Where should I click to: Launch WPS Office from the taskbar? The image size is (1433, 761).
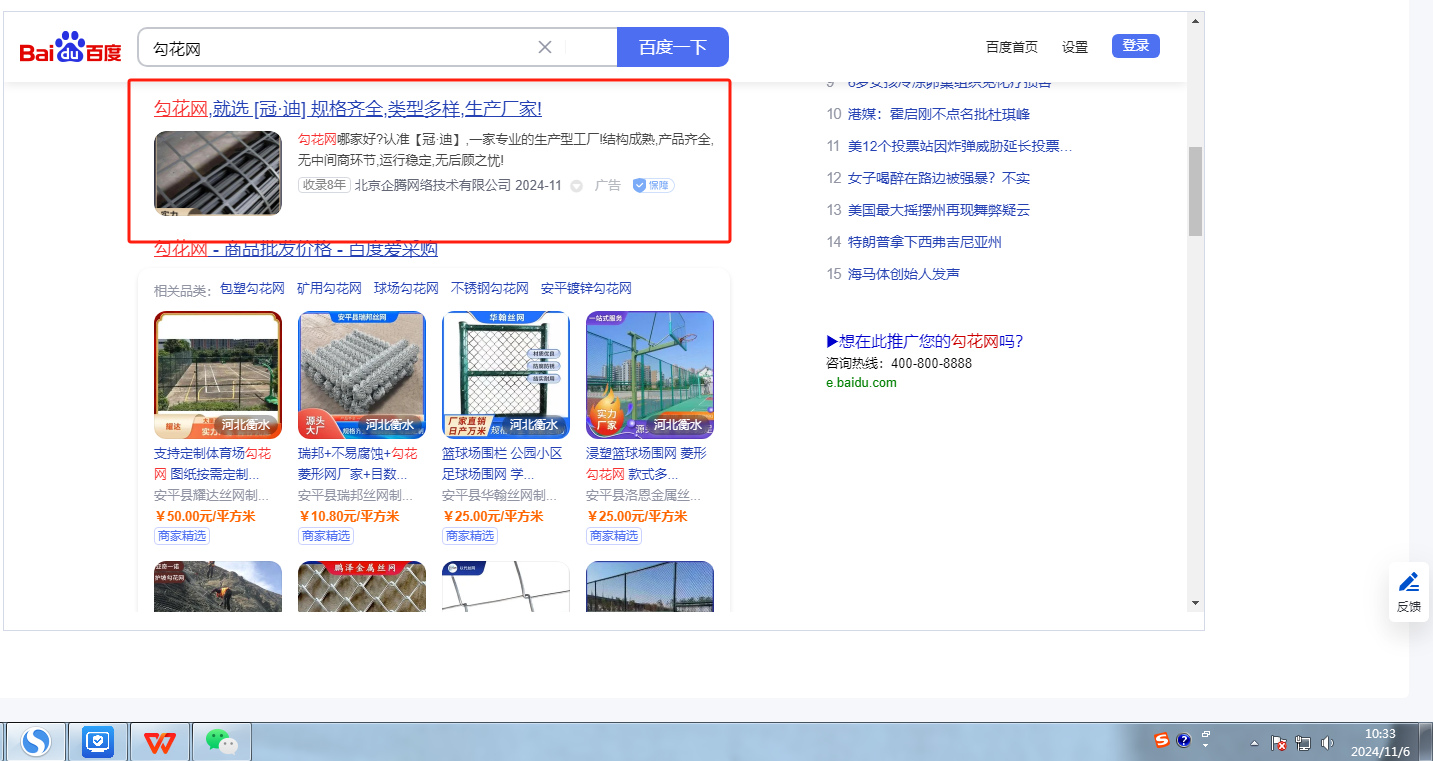[159, 742]
